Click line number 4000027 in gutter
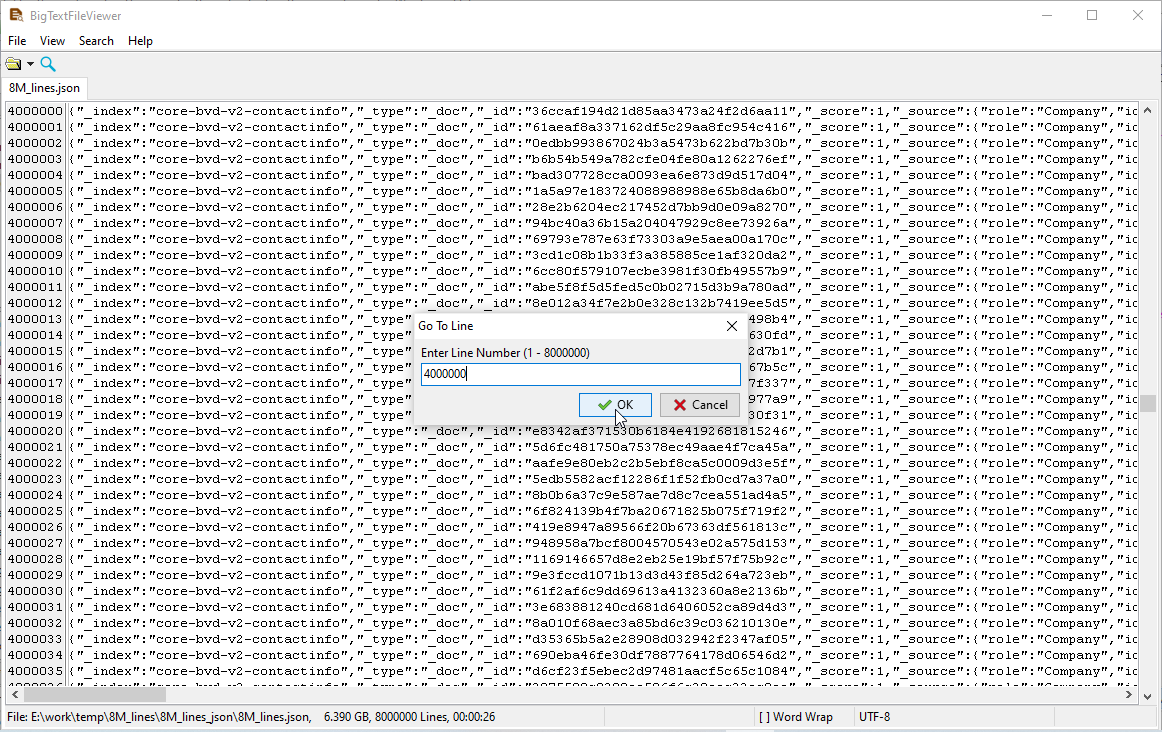This screenshot has height=732, width=1162. tap(35, 543)
